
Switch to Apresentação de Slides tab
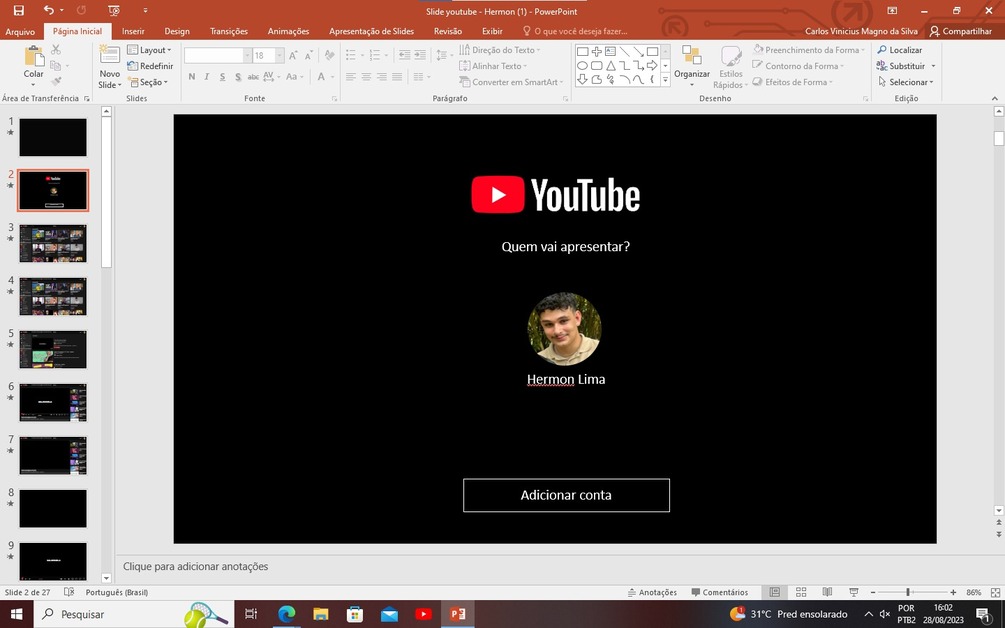click(372, 31)
